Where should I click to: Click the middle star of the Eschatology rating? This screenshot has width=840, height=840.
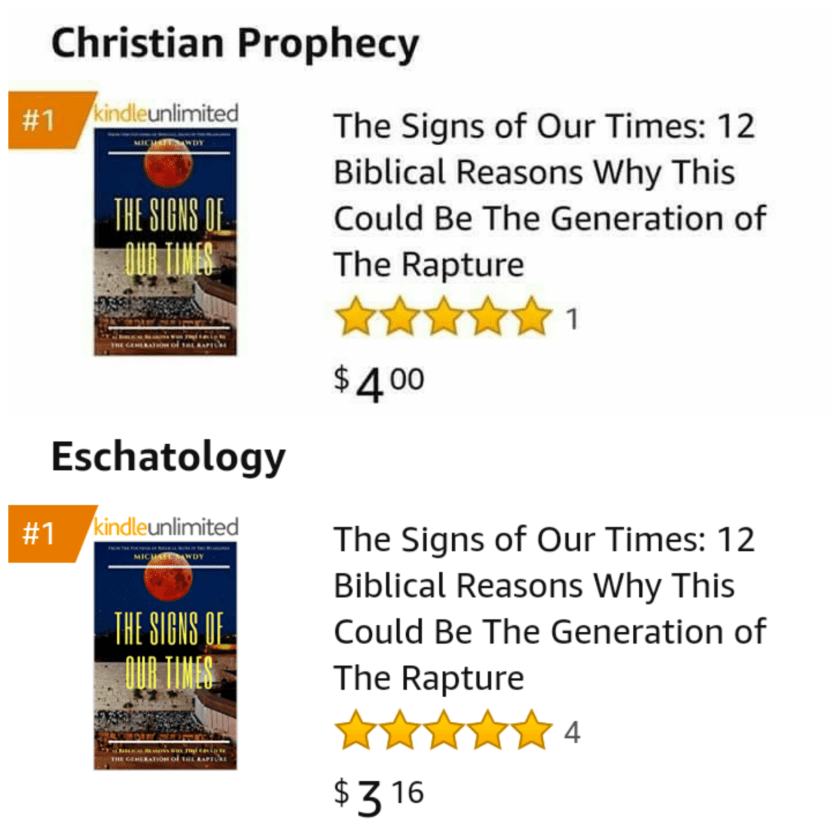[x=442, y=731]
